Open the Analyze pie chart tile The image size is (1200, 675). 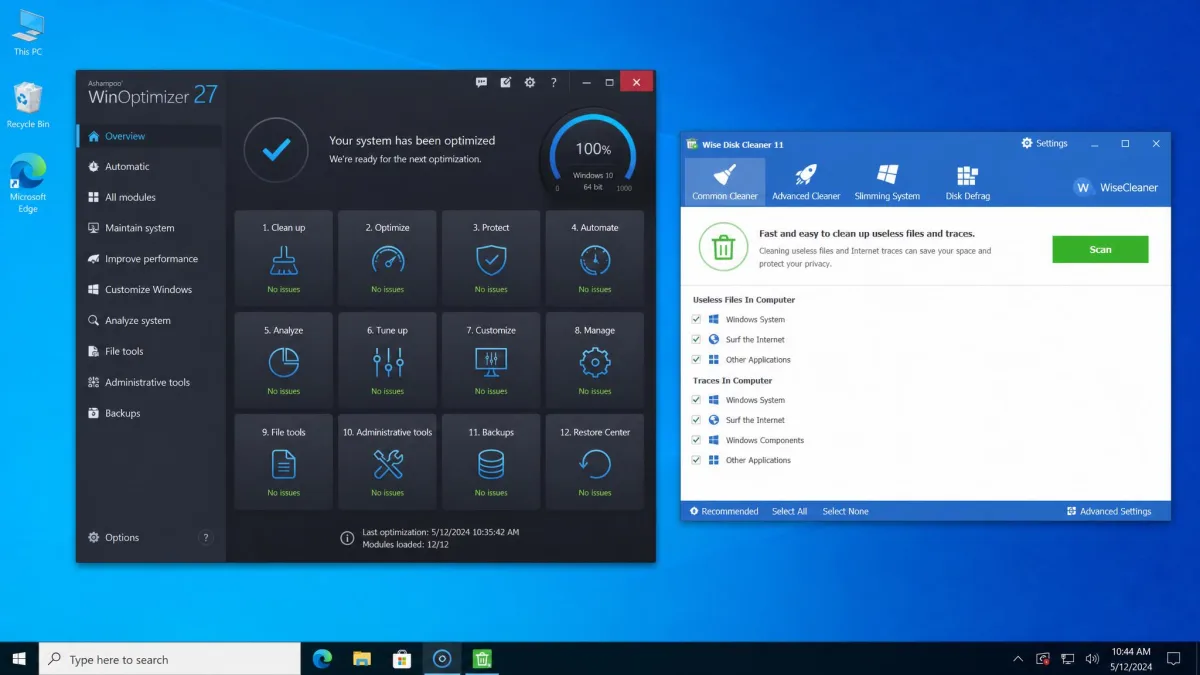[284, 360]
